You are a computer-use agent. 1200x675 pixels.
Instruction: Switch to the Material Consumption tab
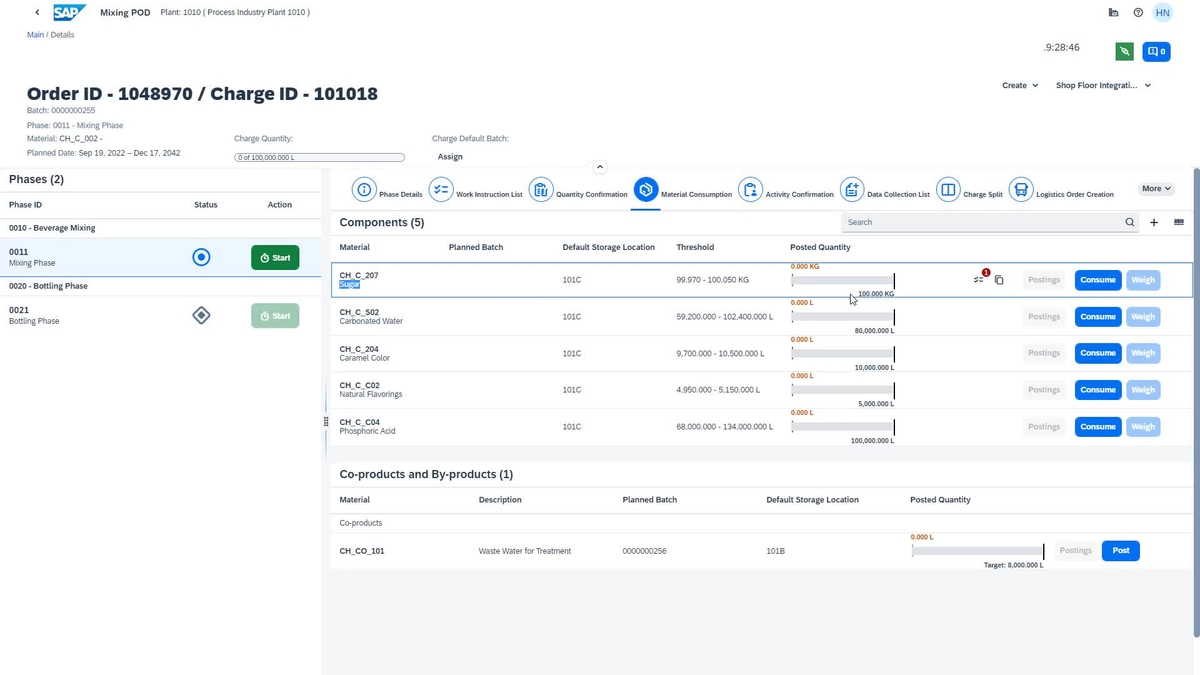[x=645, y=188]
